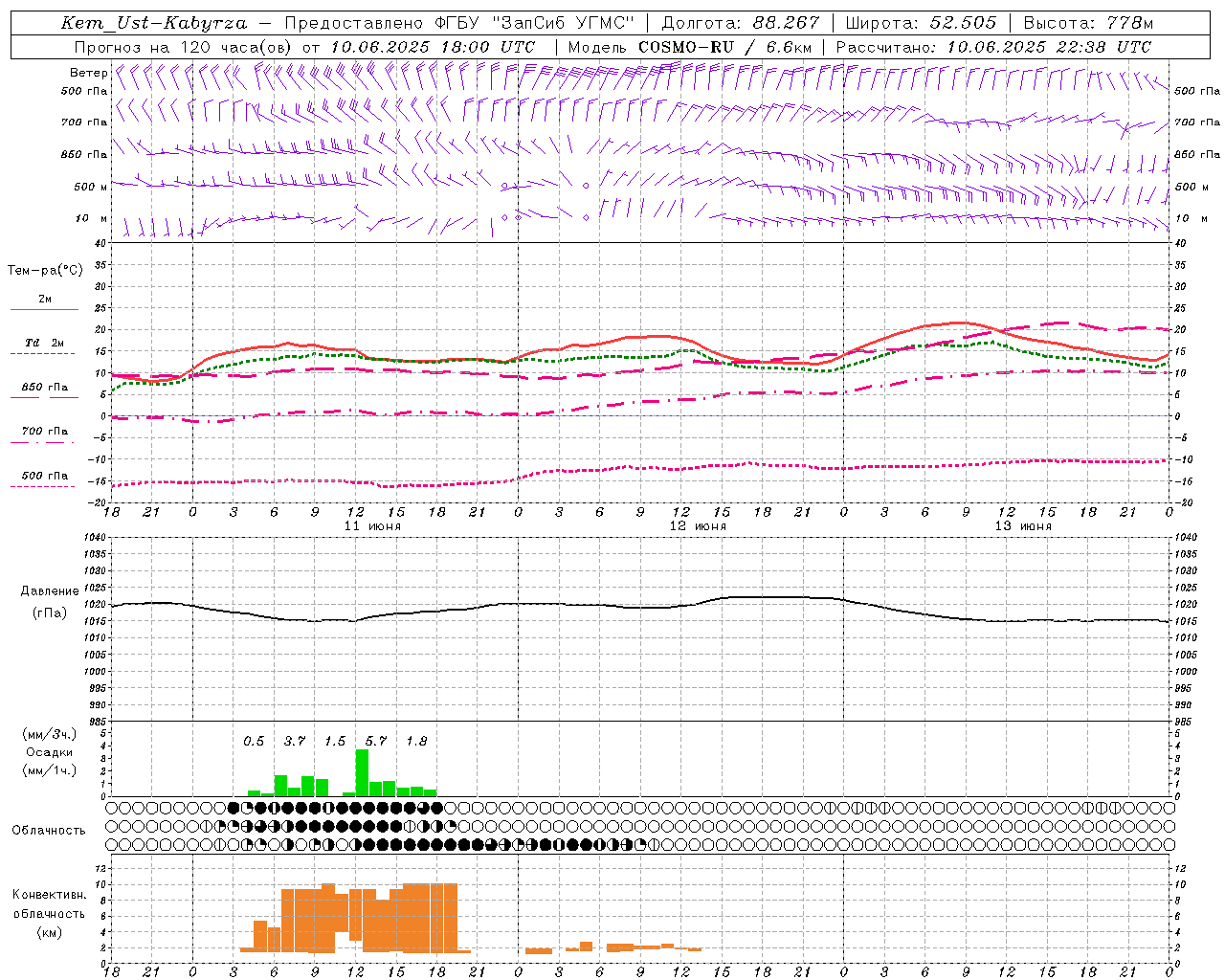Click the Ветер label
Viewport: 1225px width, 980px height.
pos(88,73)
